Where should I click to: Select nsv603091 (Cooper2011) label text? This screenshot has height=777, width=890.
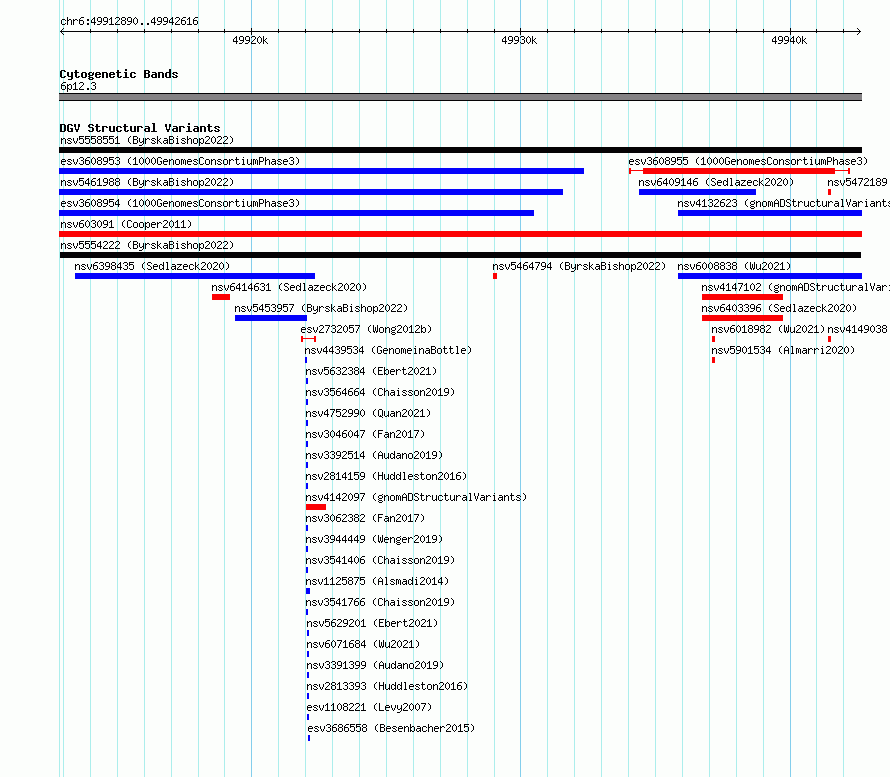(126, 224)
